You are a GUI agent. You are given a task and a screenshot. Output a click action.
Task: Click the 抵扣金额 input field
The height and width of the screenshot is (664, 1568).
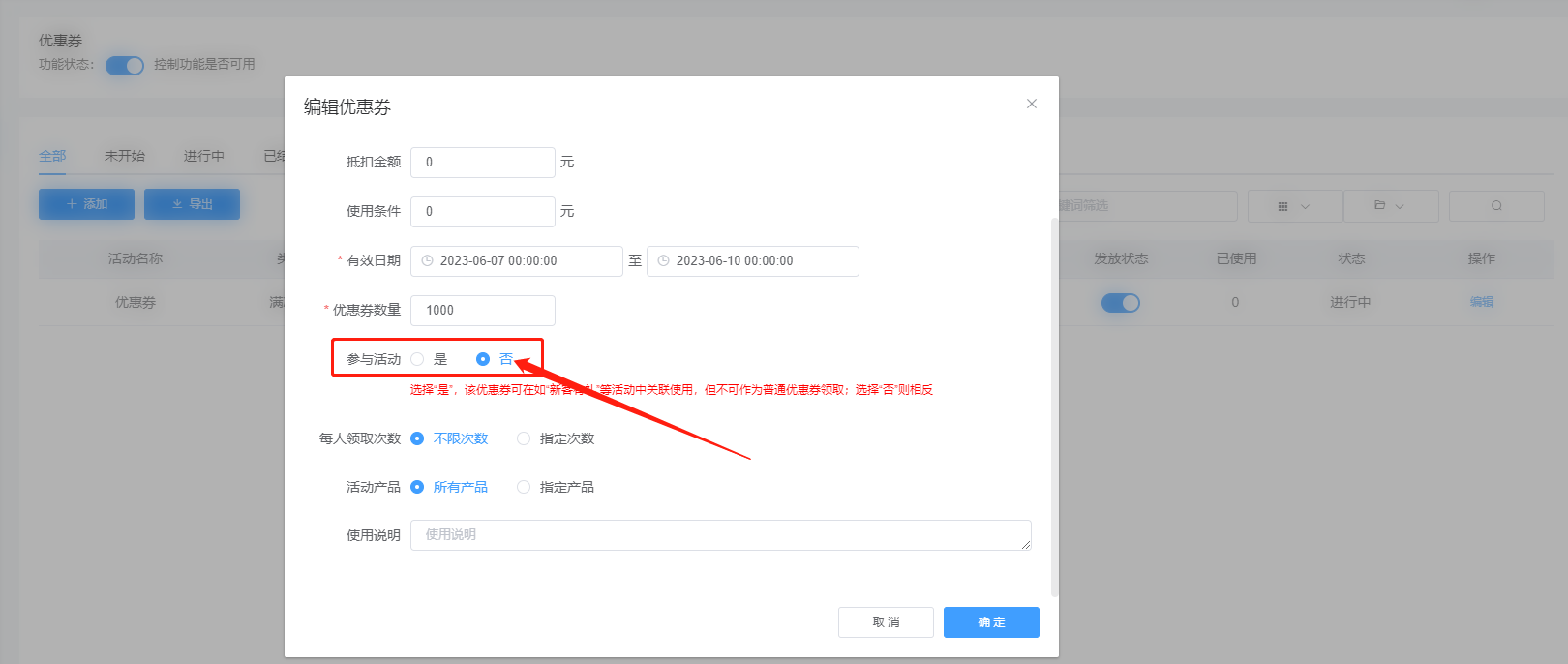click(483, 163)
